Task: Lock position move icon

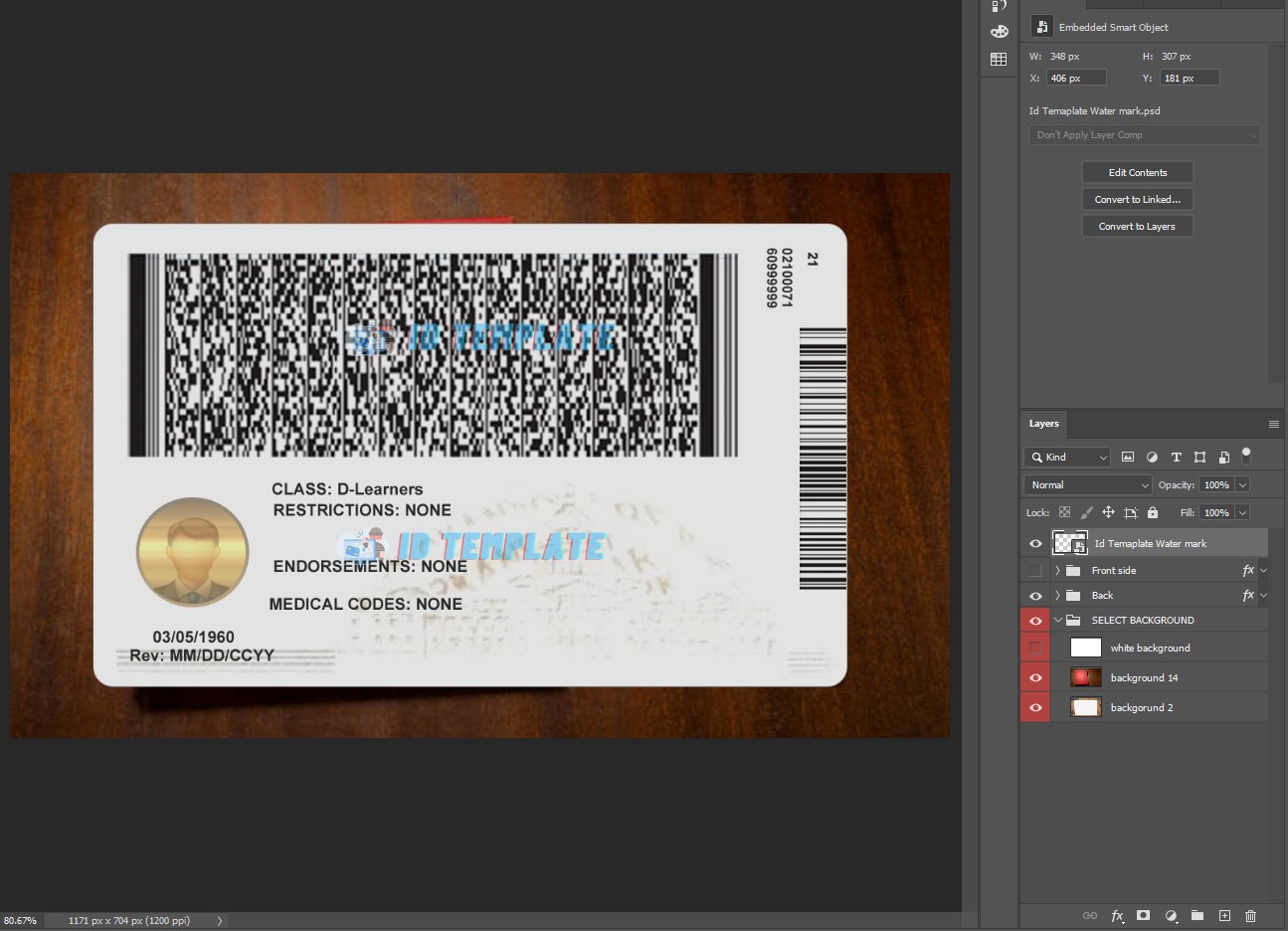Action: [x=1108, y=512]
